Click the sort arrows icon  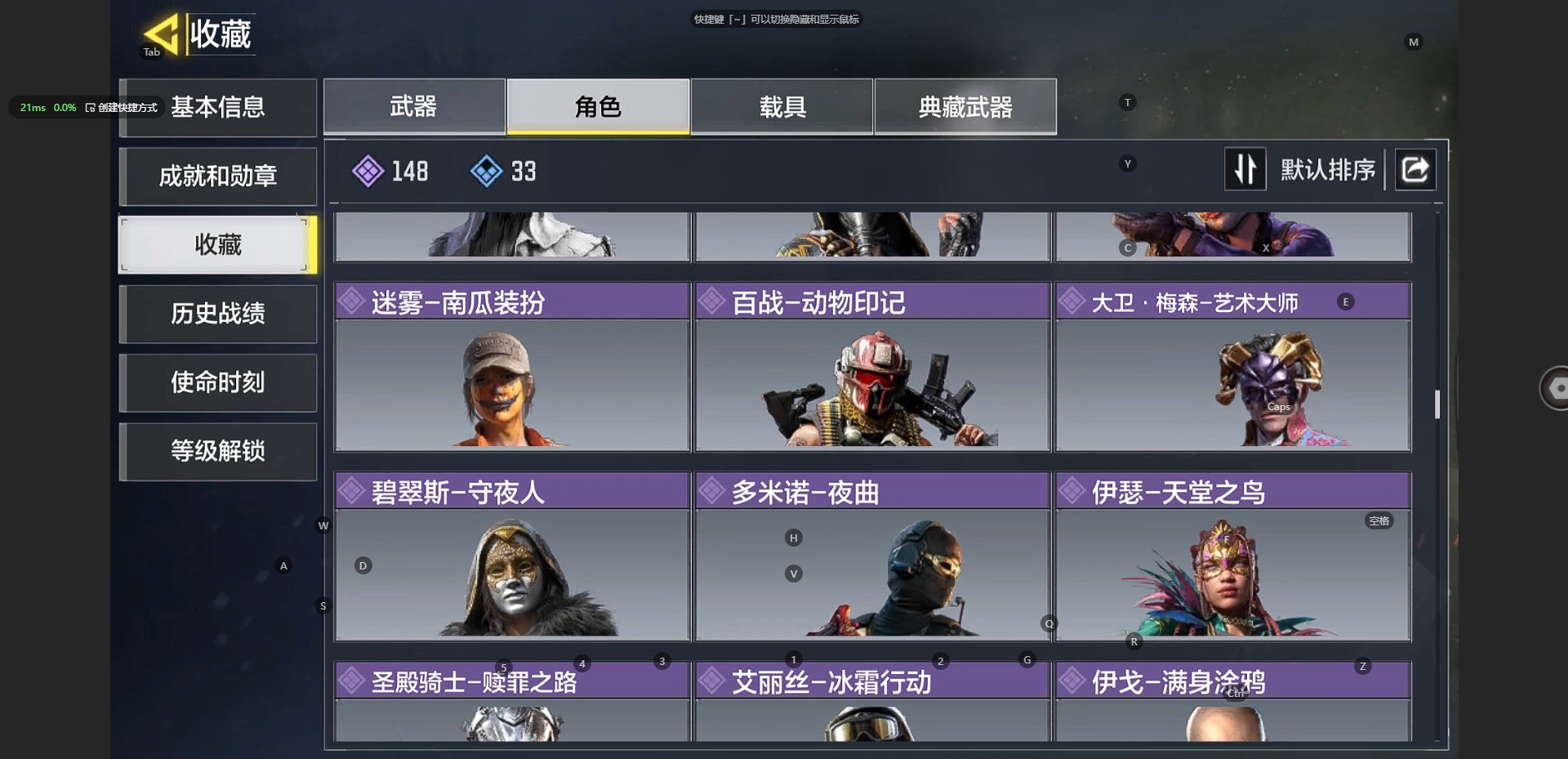(x=1245, y=169)
